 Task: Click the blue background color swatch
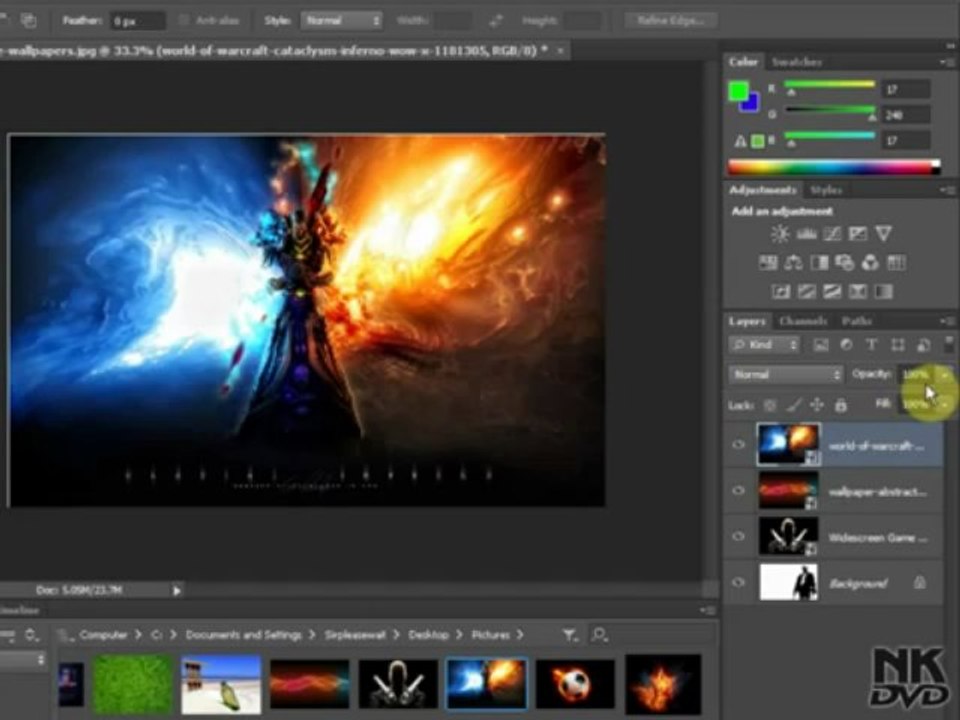pyautogui.click(x=752, y=105)
